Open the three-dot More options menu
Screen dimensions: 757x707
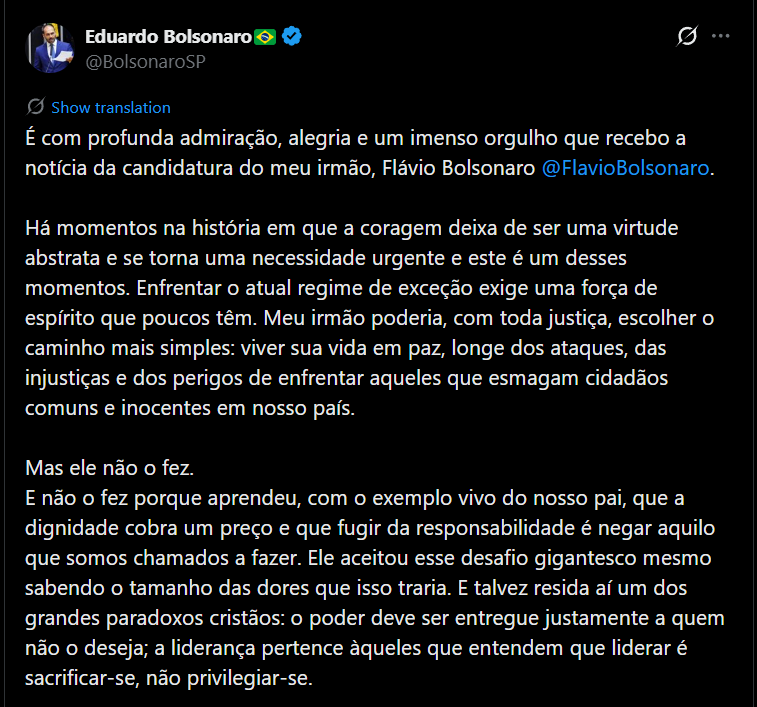pyautogui.click(x=721, y=37)
